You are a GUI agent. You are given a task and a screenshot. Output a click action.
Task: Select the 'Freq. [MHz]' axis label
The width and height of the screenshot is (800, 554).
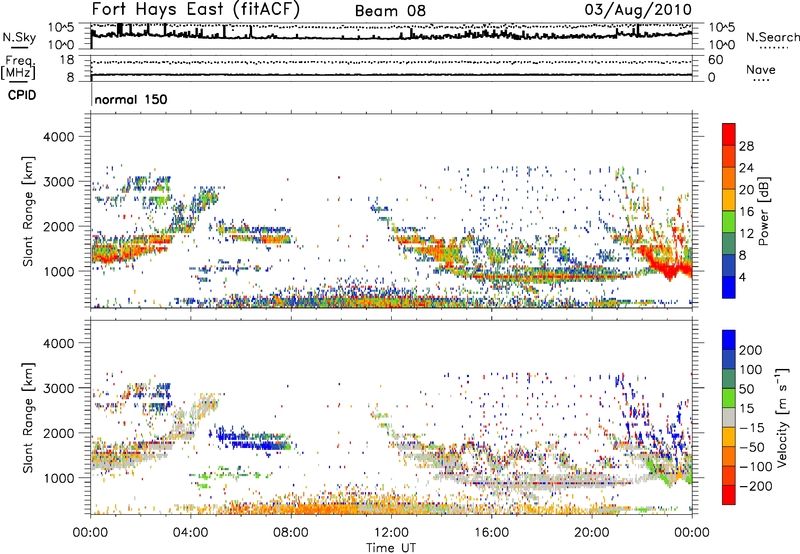point(19,67)
